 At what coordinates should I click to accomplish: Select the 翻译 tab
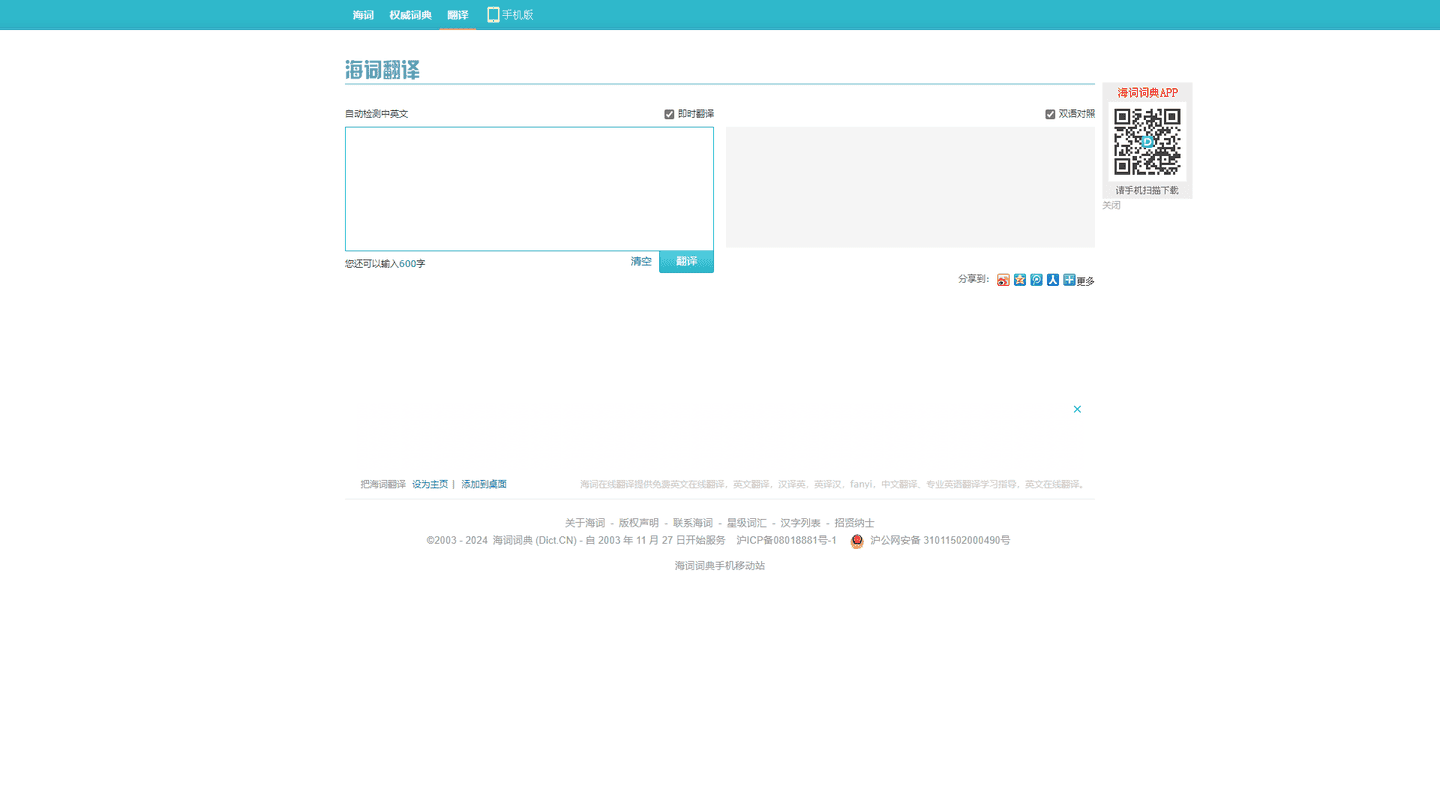coord(458,15)
